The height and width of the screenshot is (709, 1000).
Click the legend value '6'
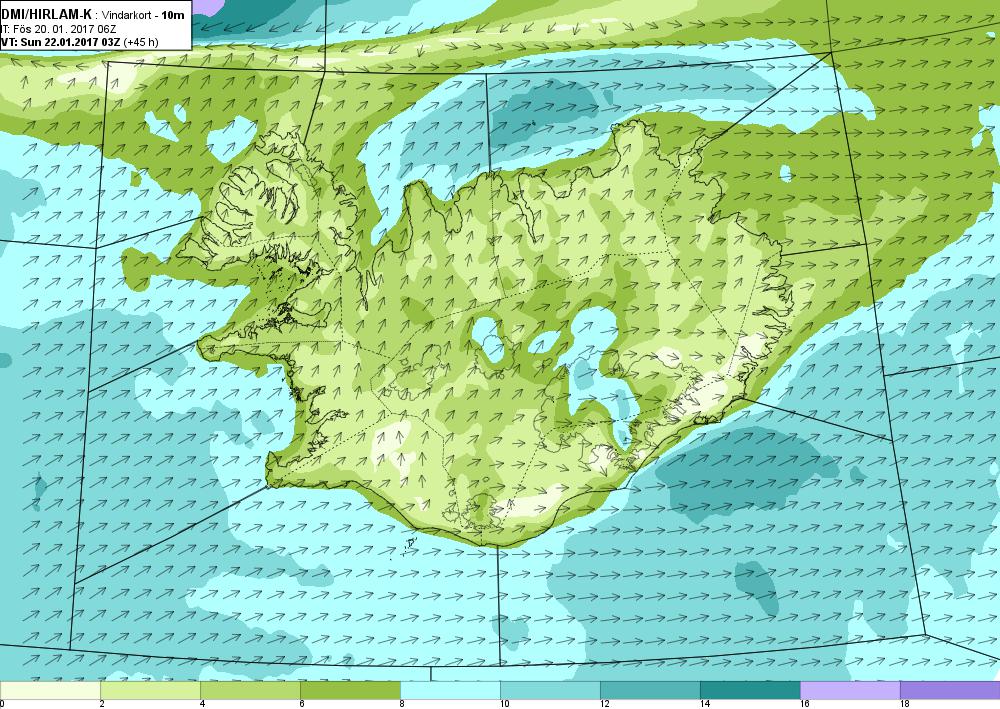coord(302,704)
